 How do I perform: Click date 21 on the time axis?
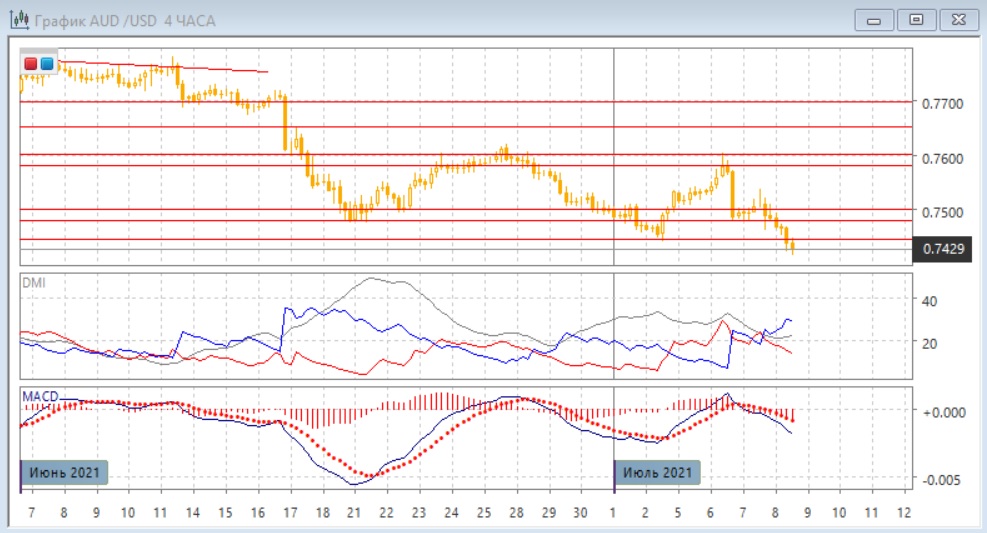(353, 512)
